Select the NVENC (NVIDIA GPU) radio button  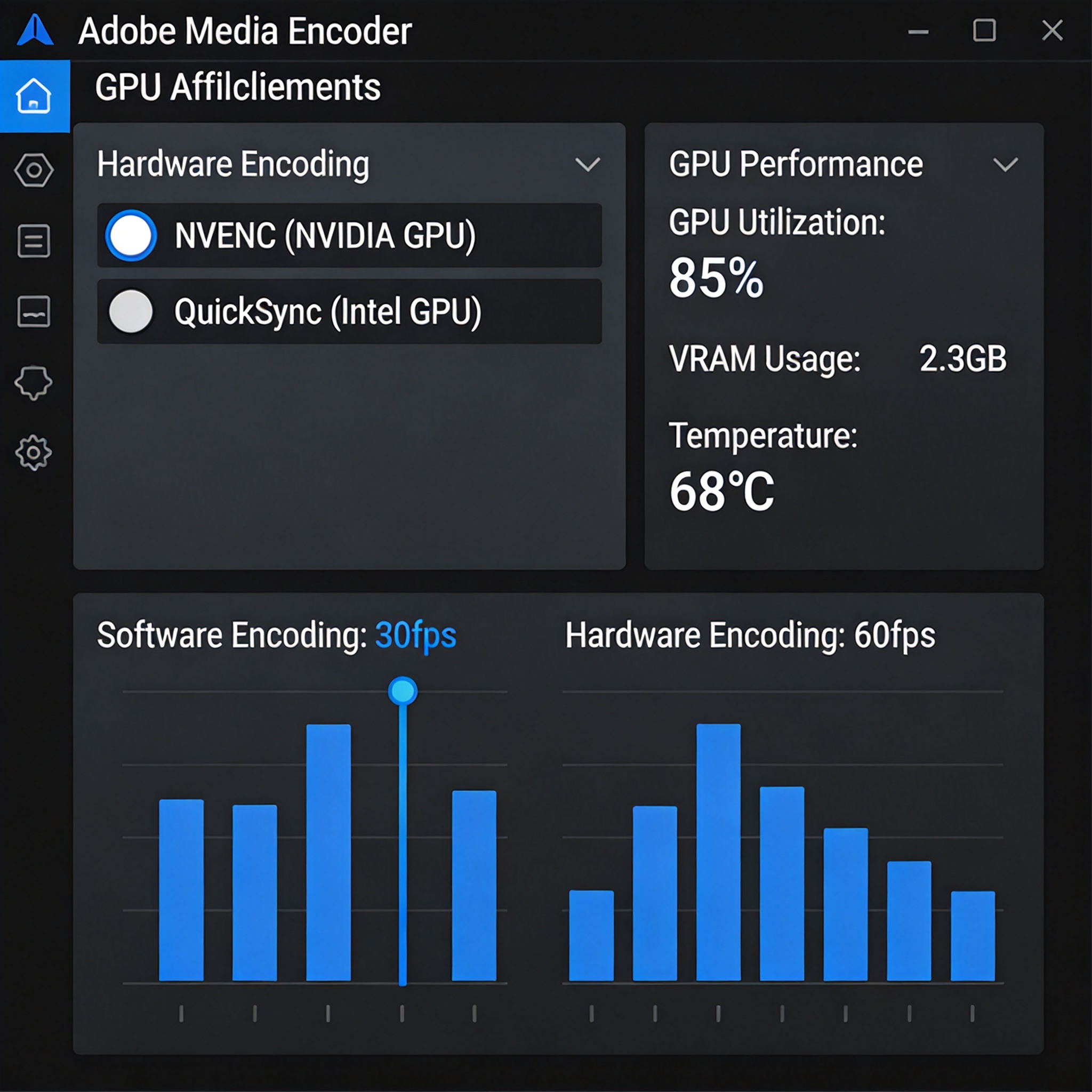tap(131, 236)
